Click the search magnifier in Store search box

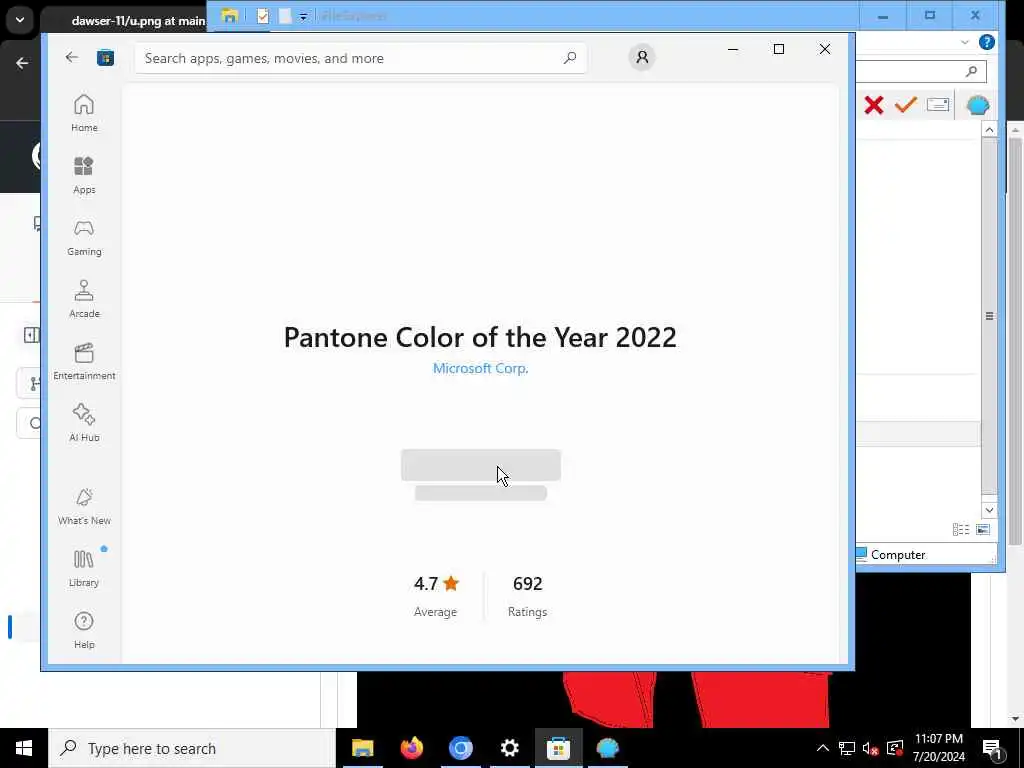(x=570, y=58)
